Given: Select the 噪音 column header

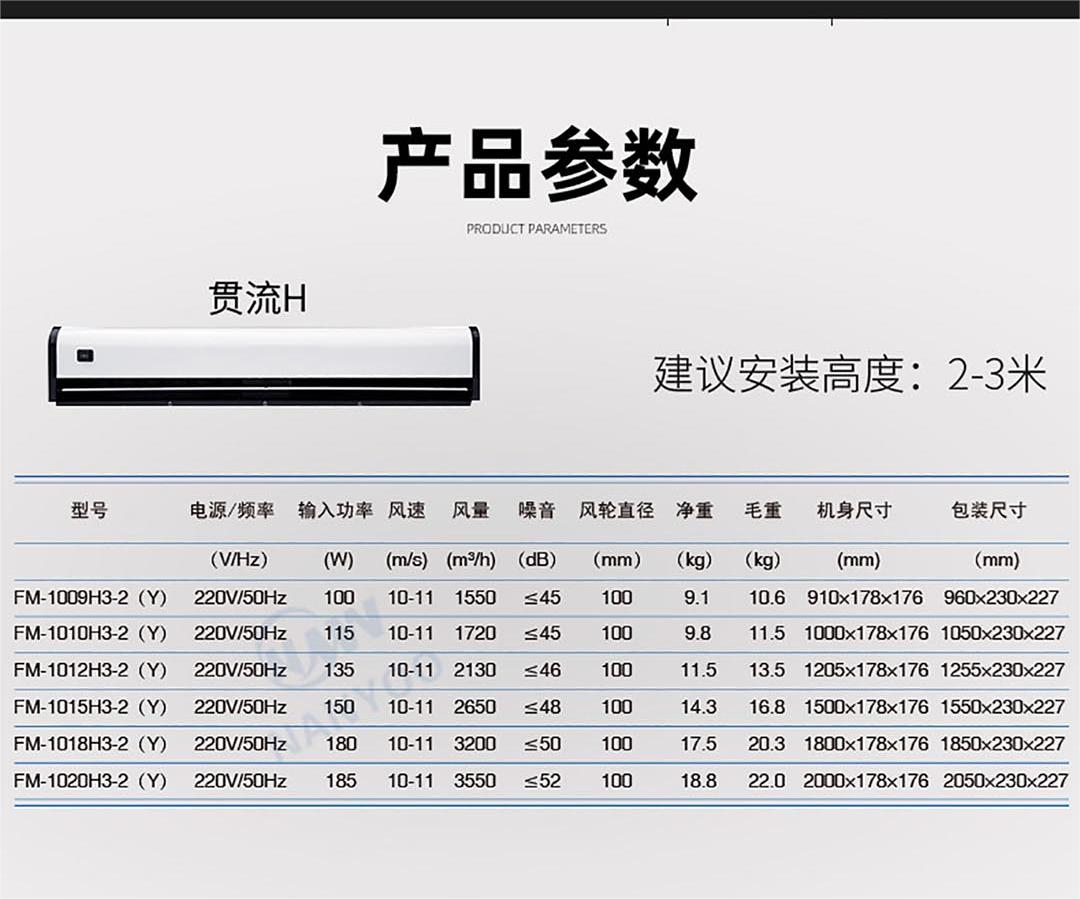Looking at the screenshot, I should tap(537, 510).
